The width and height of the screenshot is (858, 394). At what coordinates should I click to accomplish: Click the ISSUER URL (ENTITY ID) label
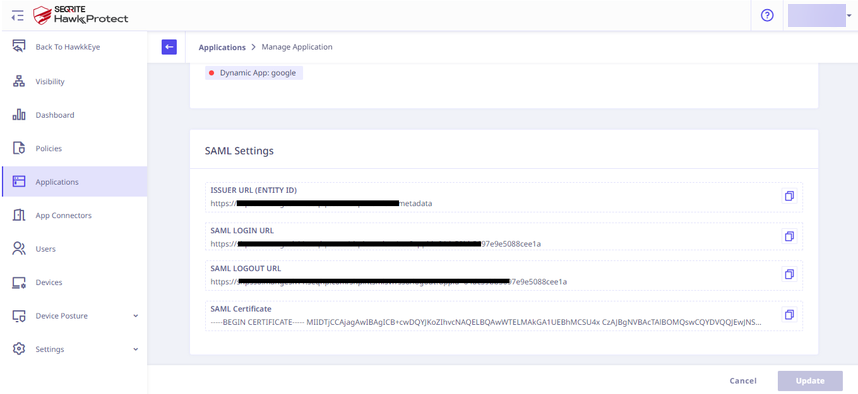click(254, 190)
